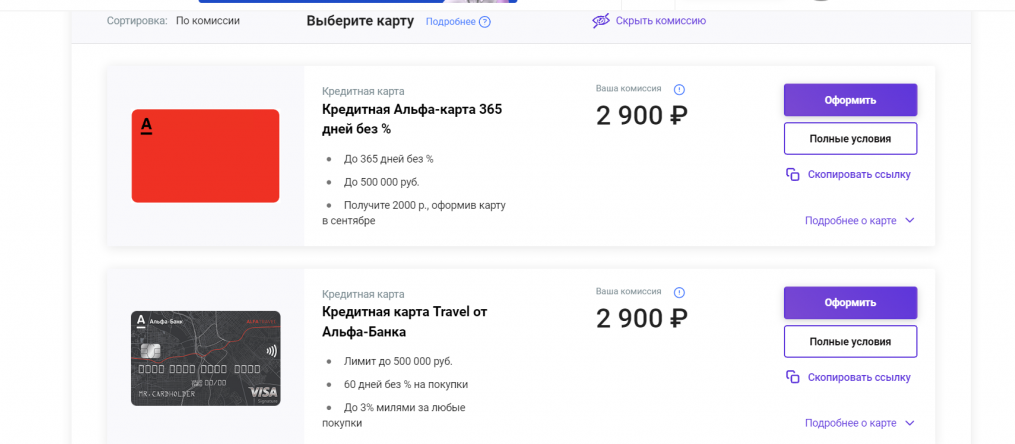The width and height of the screenshot is (1015, 444).
Task: Click the red Alfa card image
Action: pyautogui.click(x=205, y=155)
